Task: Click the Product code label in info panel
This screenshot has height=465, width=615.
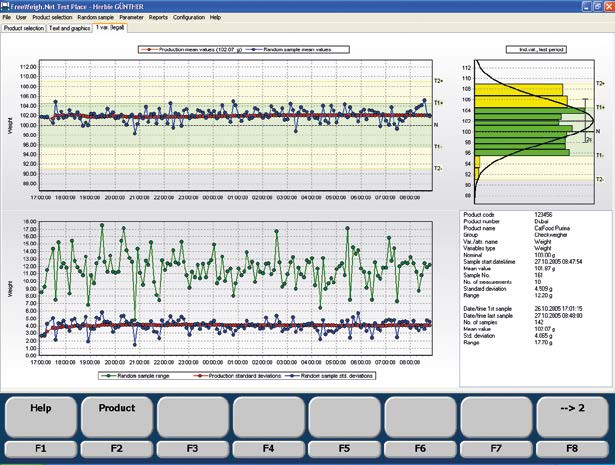Action: coord(479,215)
